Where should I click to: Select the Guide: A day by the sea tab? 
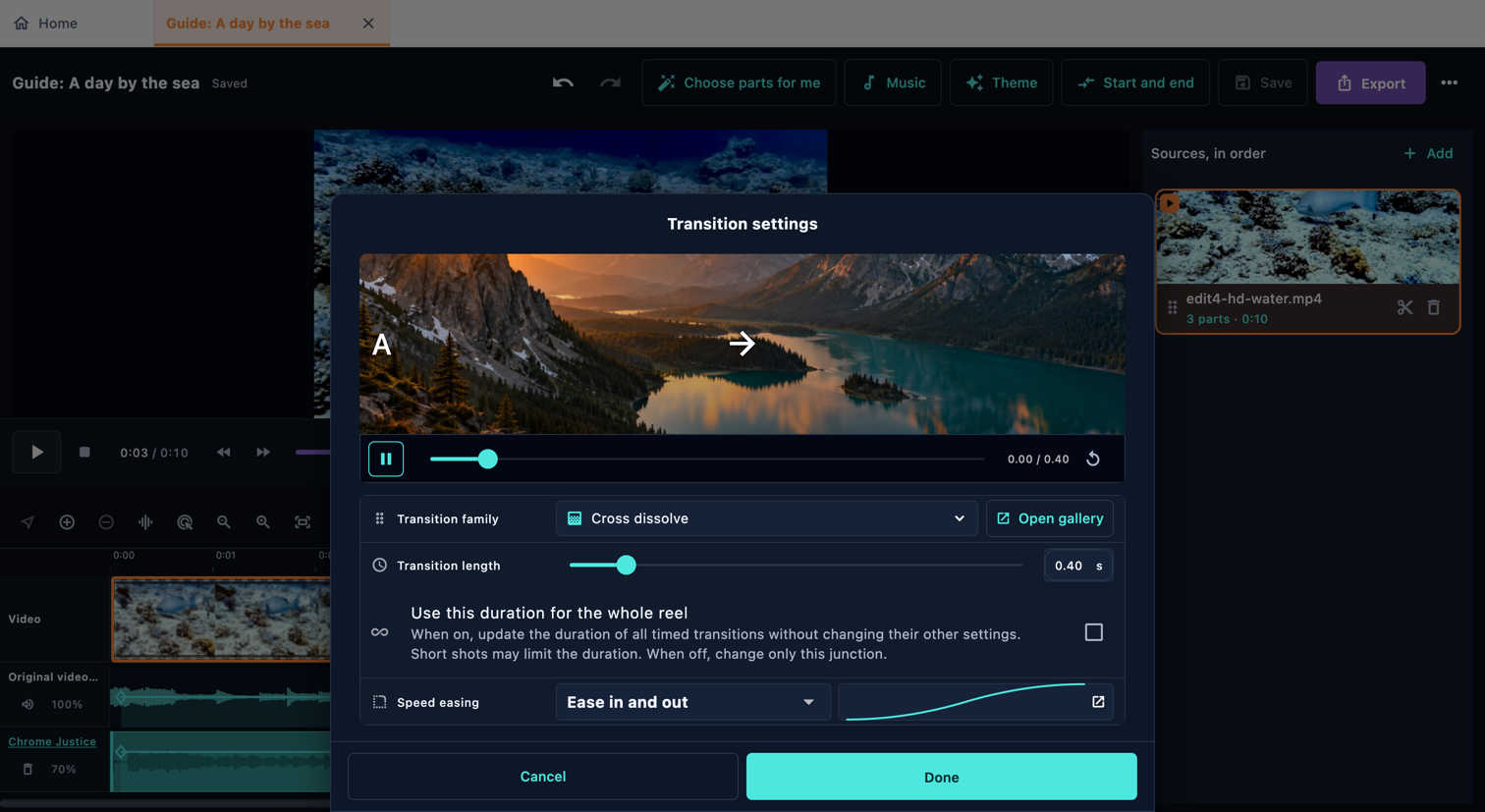click(x=247, y=23)
